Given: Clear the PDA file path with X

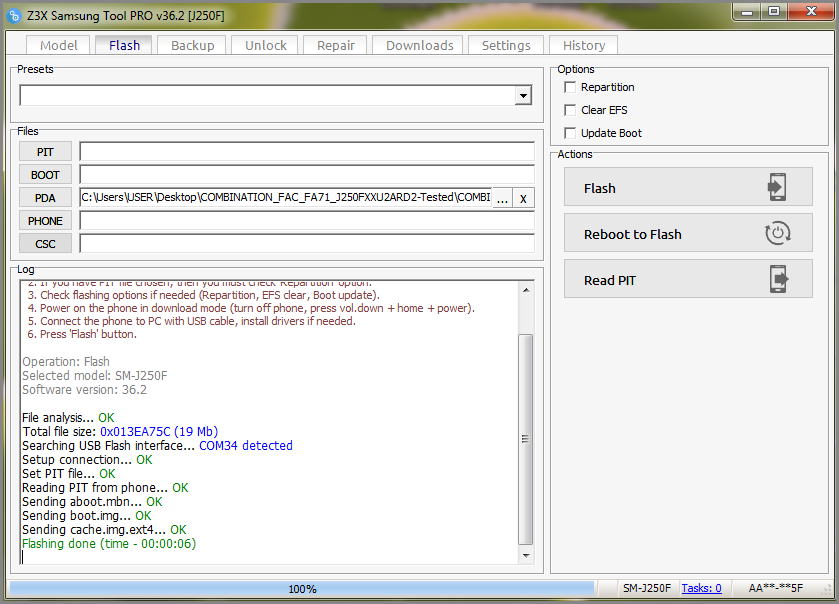Looking at the screenshot, I should tap(523, 198).
